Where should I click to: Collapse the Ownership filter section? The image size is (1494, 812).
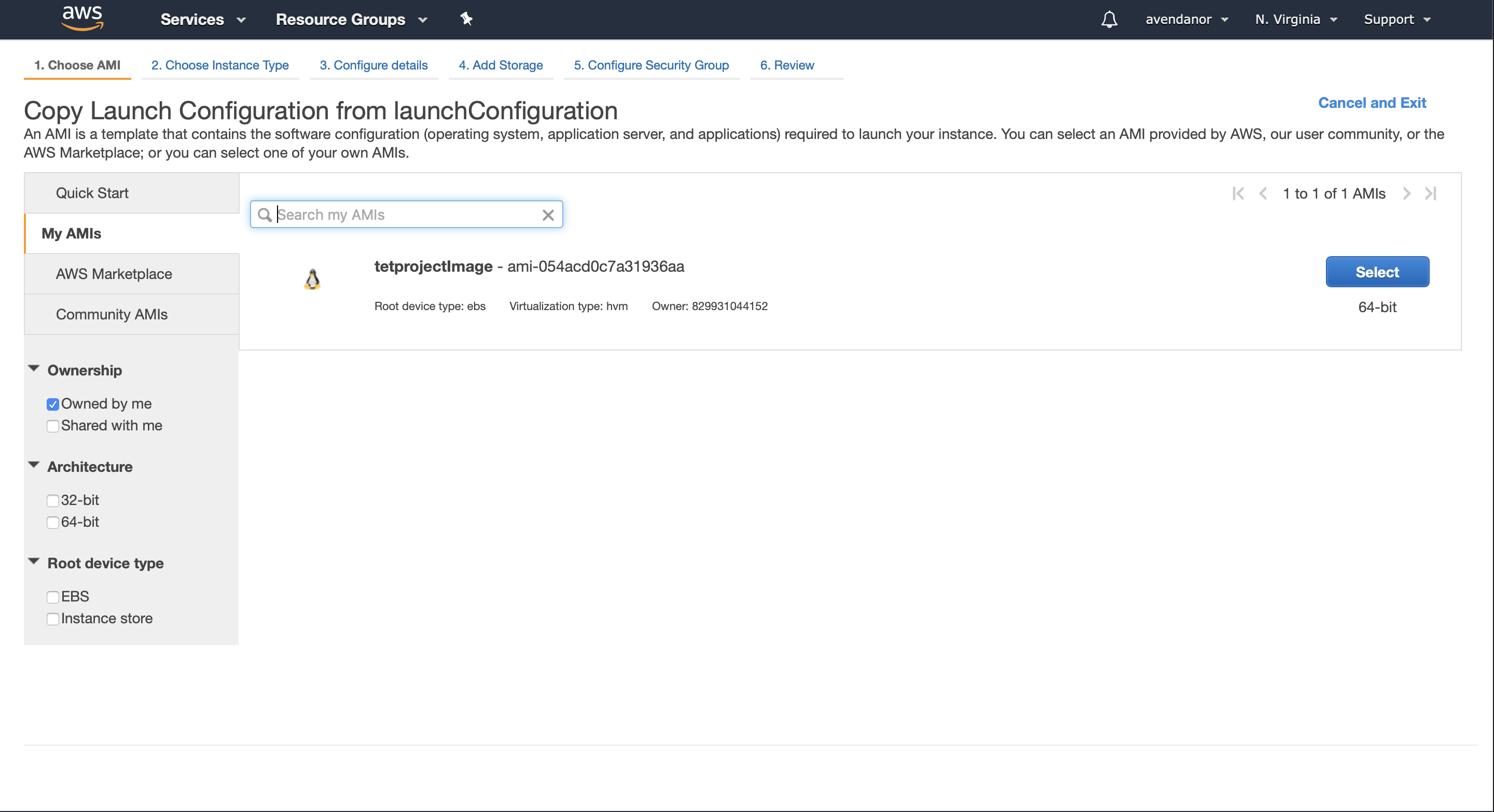point(34,369)
